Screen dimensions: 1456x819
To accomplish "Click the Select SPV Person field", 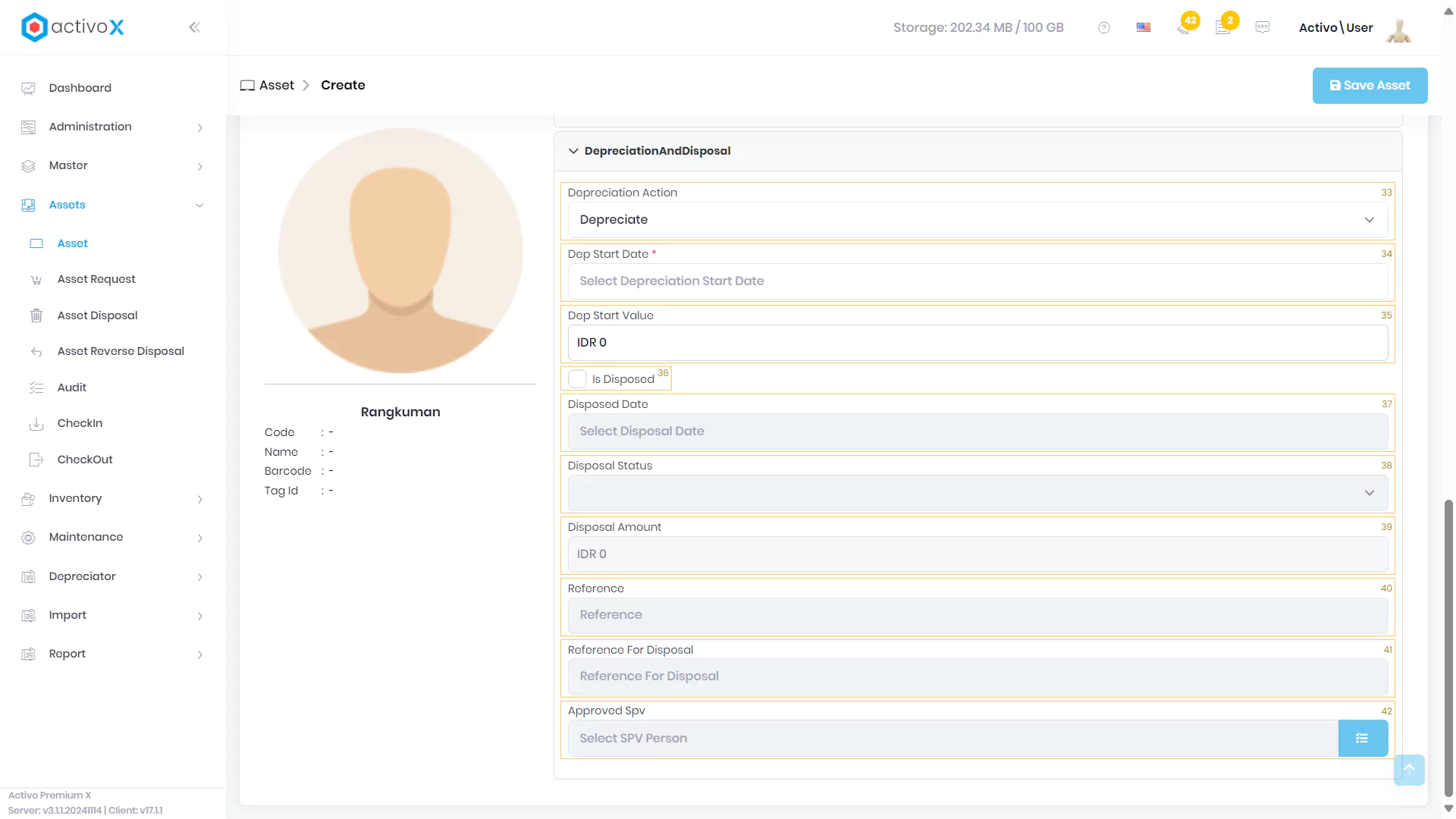I will (952, 738).
